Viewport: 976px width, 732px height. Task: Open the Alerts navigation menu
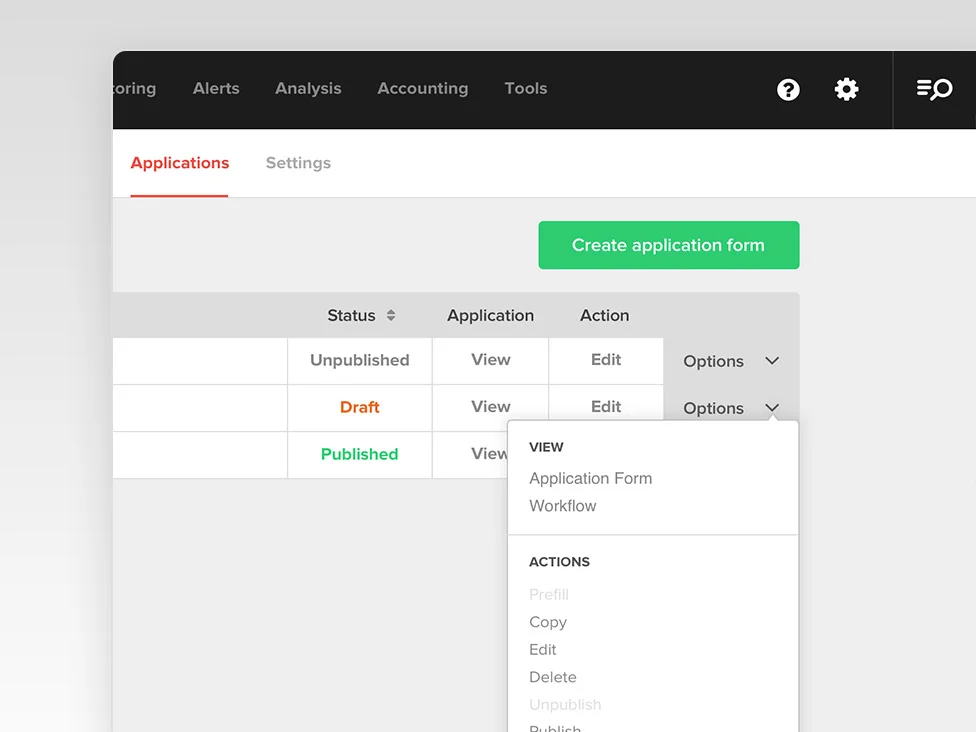pyautogui.click(x=216, y=88)
